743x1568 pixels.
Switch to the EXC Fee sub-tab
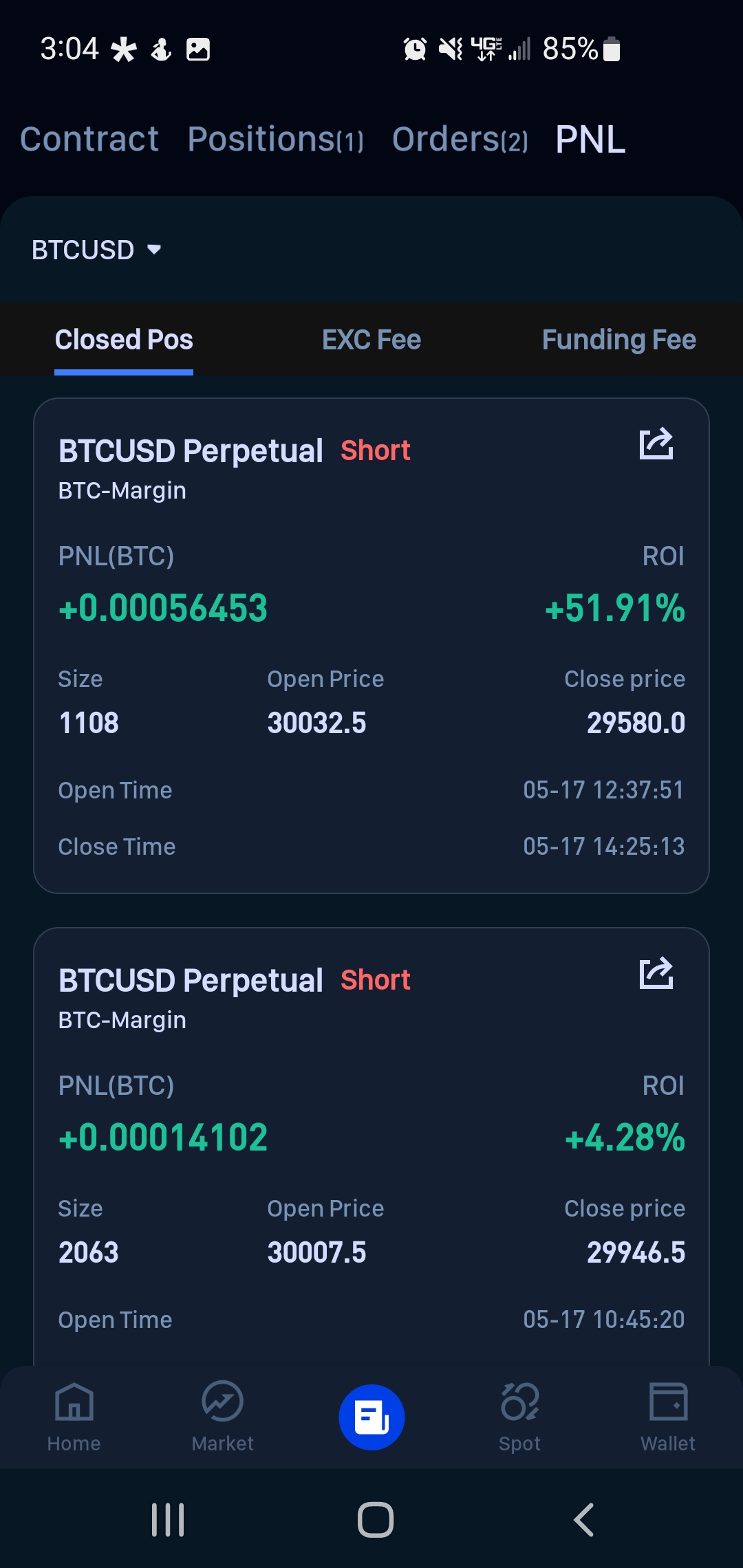[371, 340]
